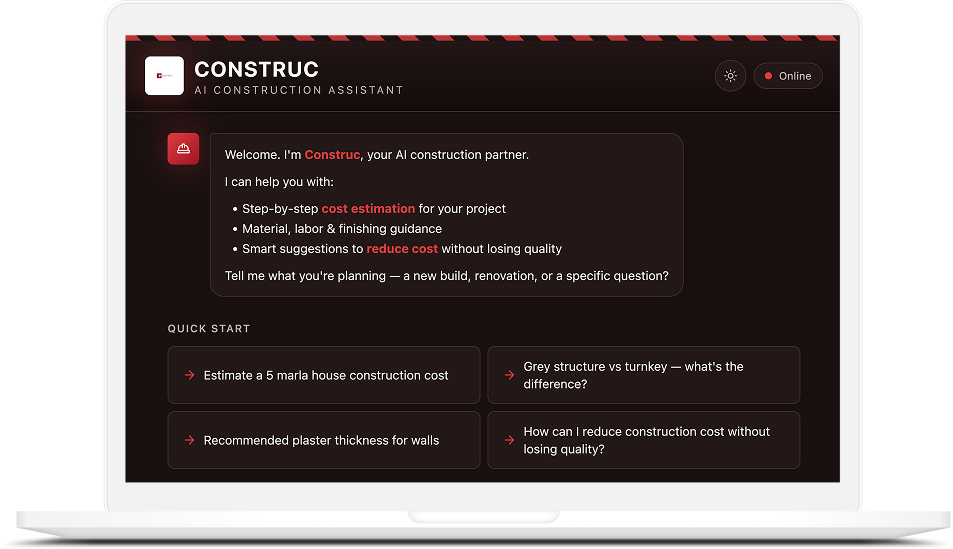953x549 pixels.
Task: Click the red dot in the Online badge
Action: (768, 76)
